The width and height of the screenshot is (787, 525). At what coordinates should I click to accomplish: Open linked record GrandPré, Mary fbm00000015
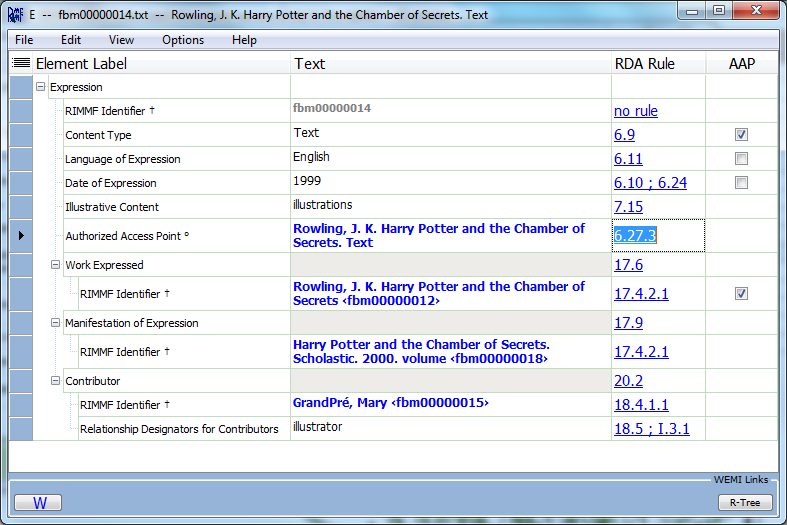click(x=390, y=403)
